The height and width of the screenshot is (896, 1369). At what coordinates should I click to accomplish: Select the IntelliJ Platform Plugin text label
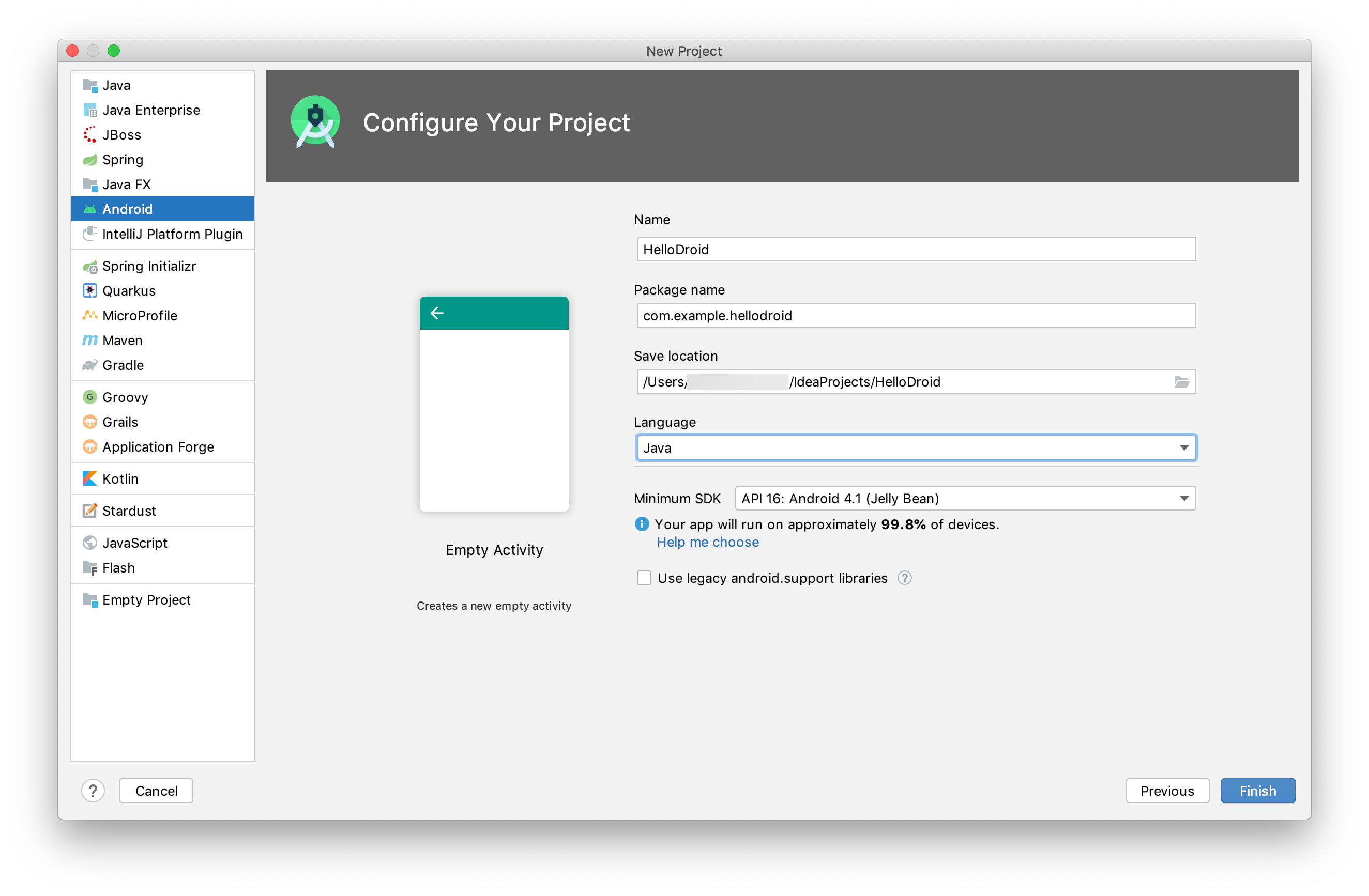(173, 234)
